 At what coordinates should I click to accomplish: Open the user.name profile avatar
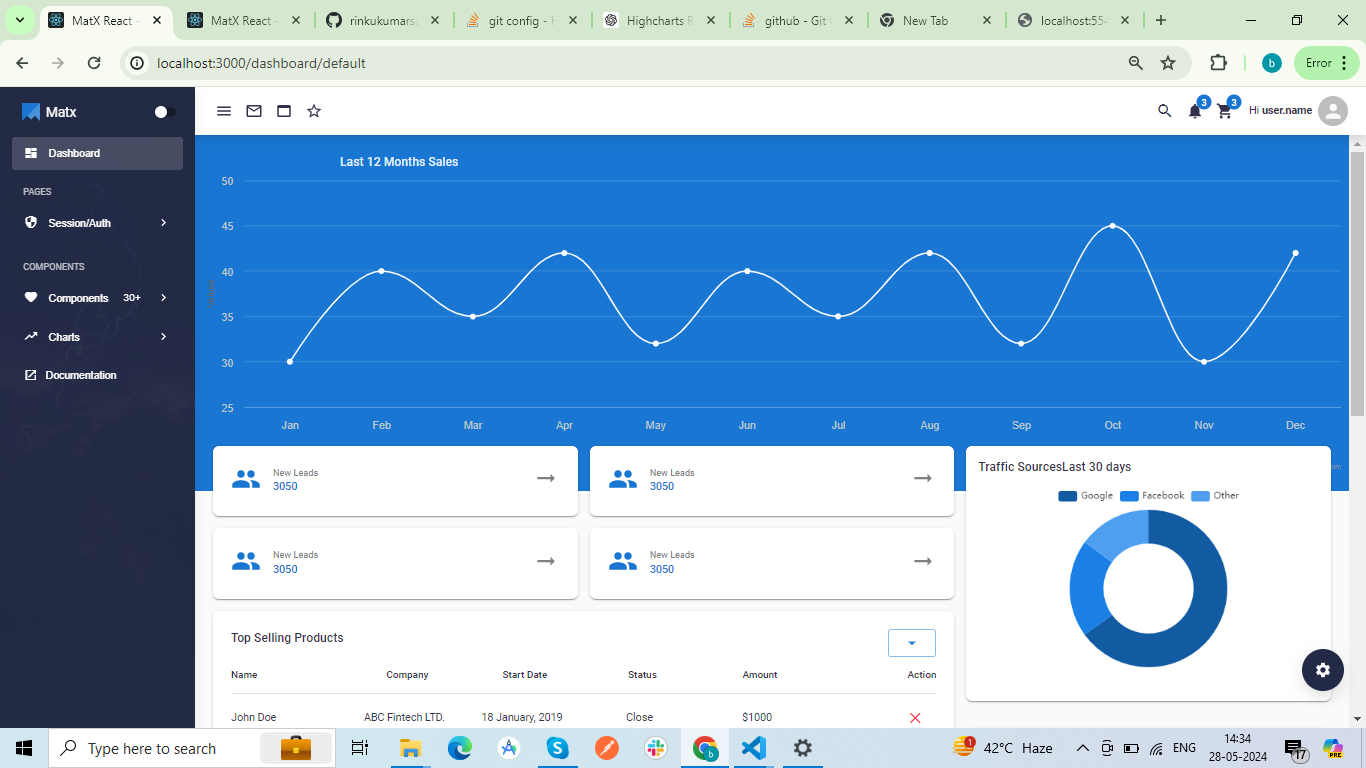click(1332, 111)
